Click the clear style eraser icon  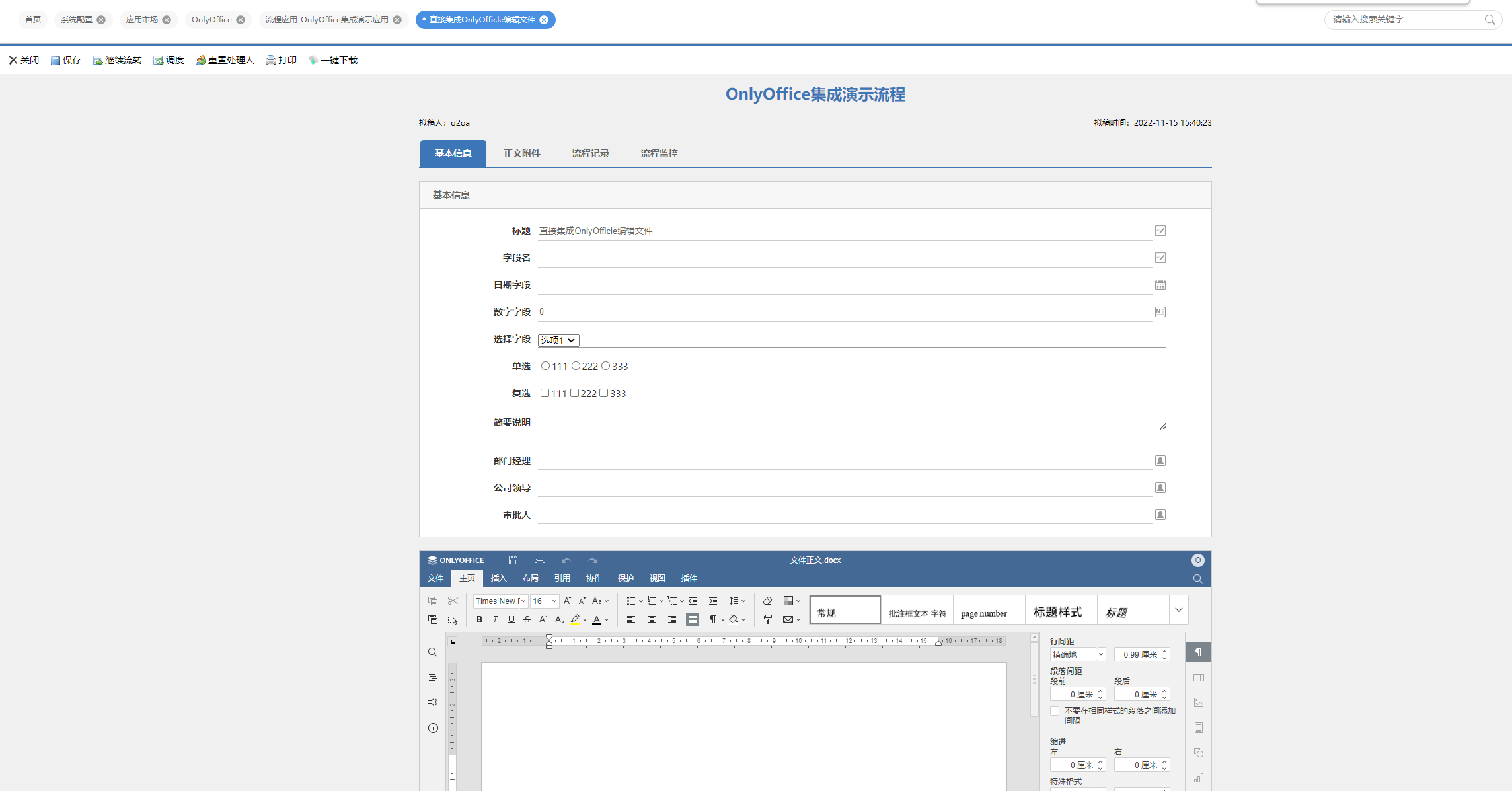pos(767,601)
